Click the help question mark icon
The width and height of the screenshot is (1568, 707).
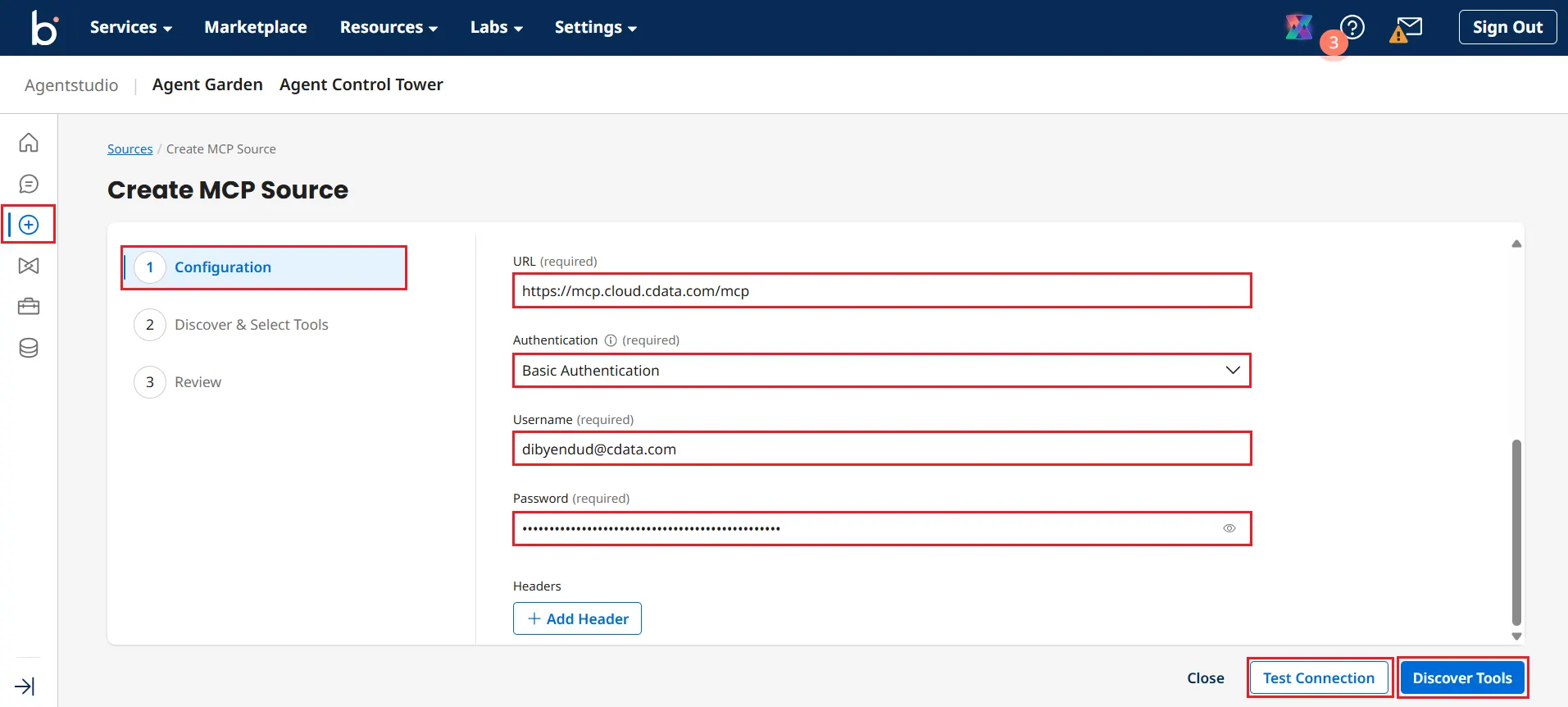click(1352, 27)
